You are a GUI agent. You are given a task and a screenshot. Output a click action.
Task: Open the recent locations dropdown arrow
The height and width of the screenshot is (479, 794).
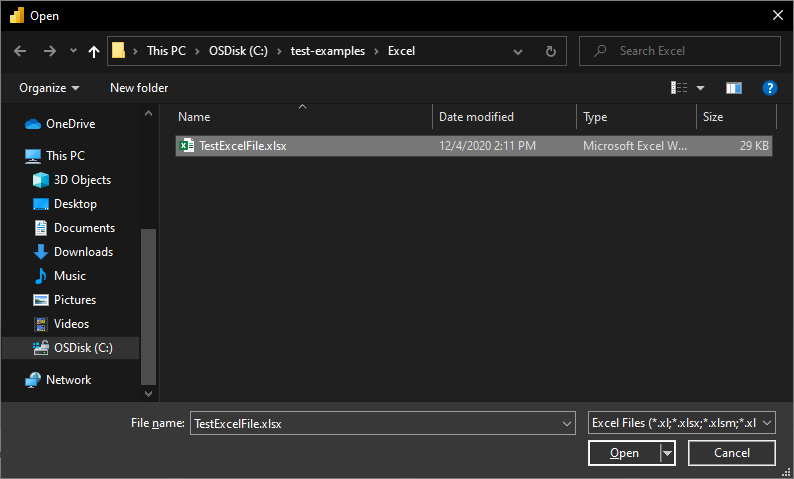73,51
